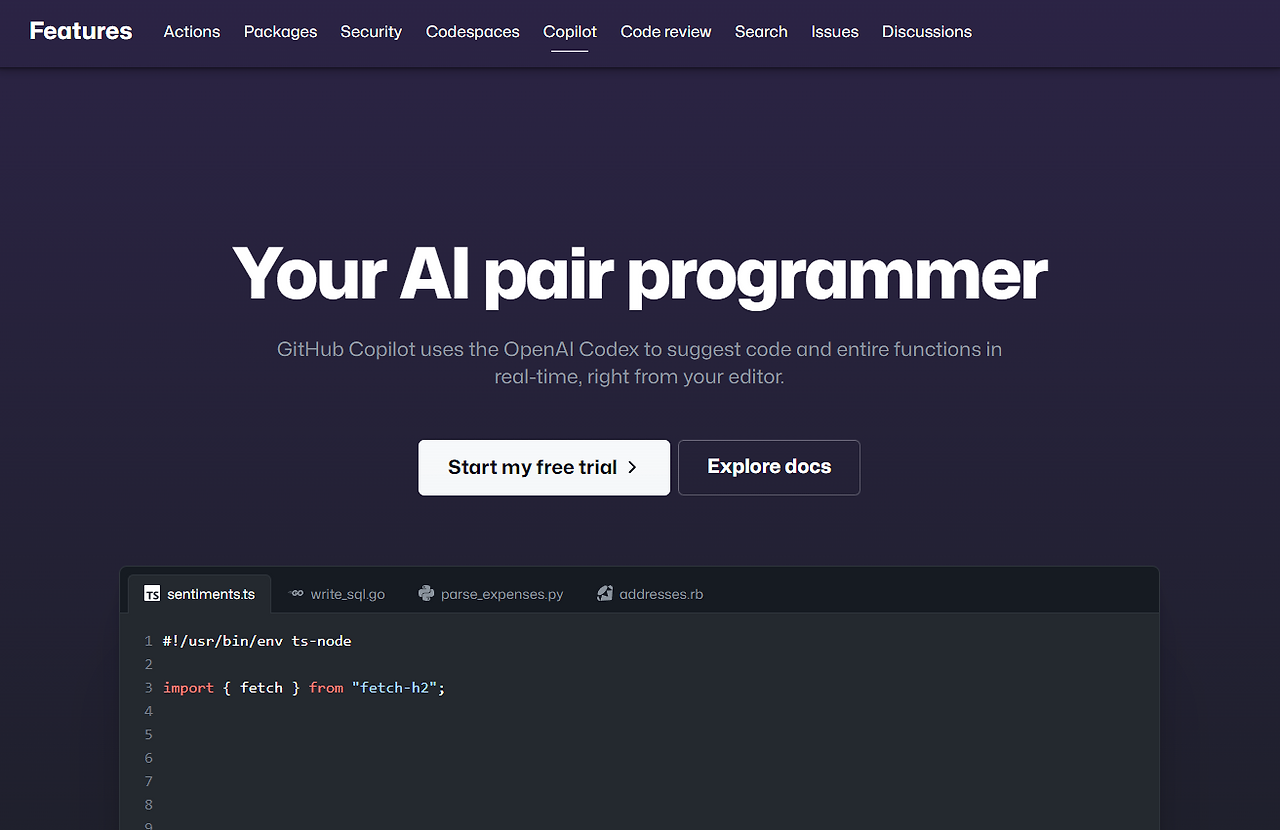Switch to the parse_expenses.py tab
Viewport: 1280px width, 830px height.
491,594
